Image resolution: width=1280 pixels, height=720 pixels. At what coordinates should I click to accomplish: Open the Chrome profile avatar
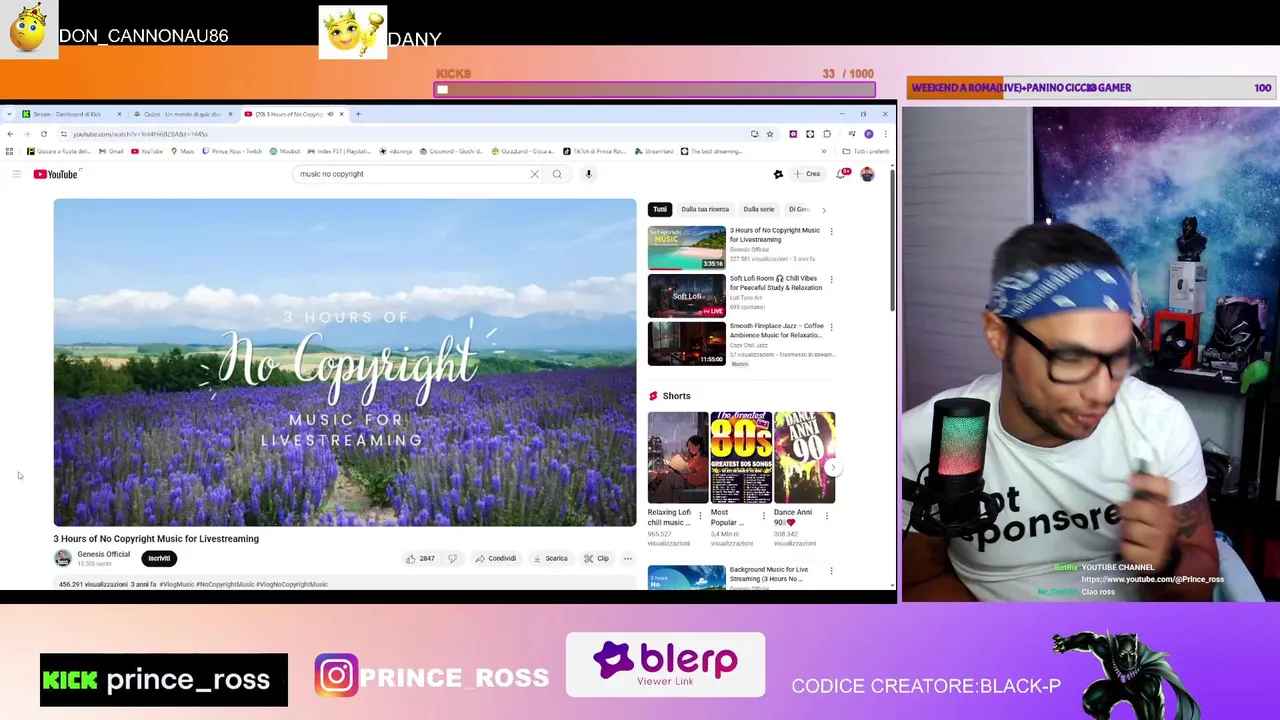(x=869, y=134)
